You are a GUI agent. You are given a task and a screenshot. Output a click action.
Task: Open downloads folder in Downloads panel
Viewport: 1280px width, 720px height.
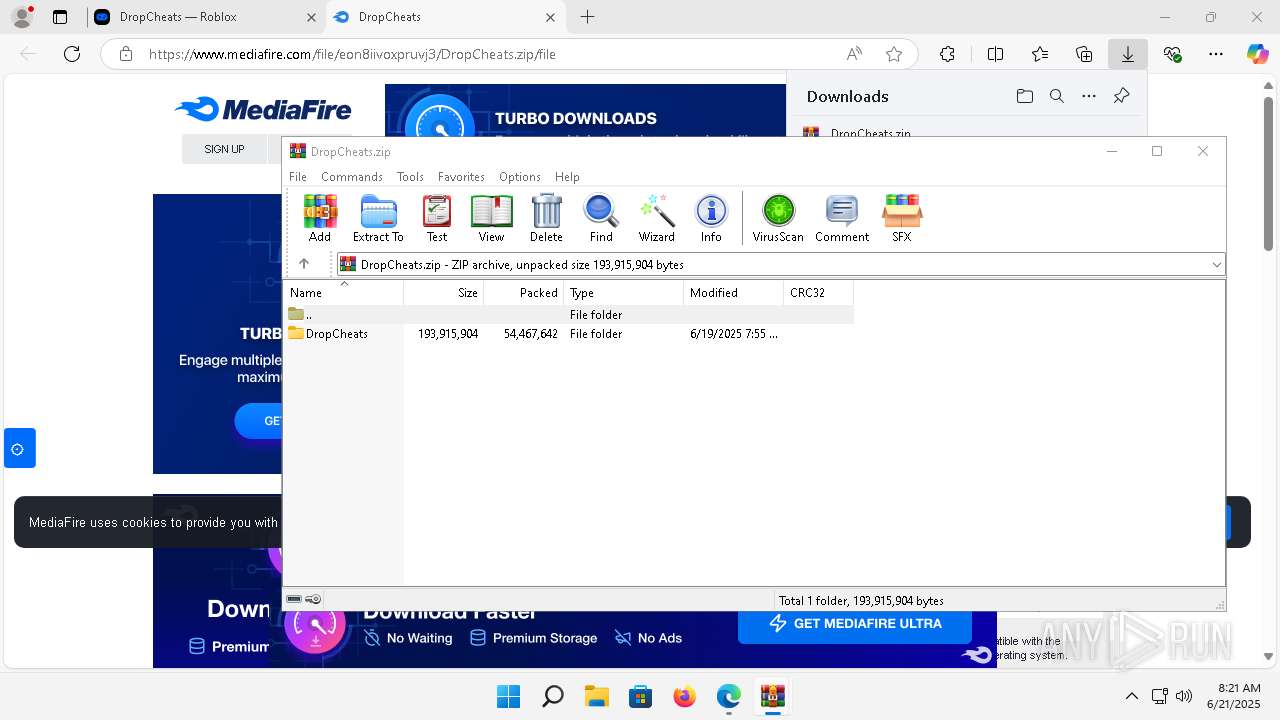pyautogui.click(x=1024, y=96)
